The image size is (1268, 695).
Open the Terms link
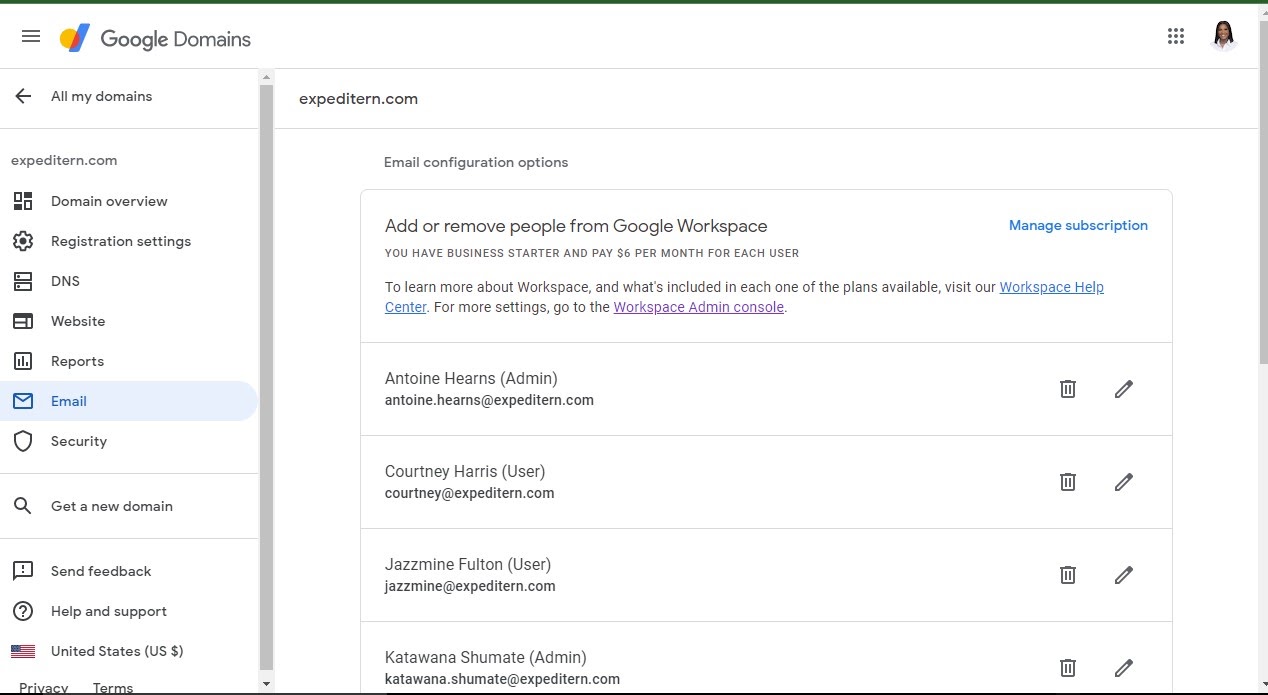tap(113, 688)
